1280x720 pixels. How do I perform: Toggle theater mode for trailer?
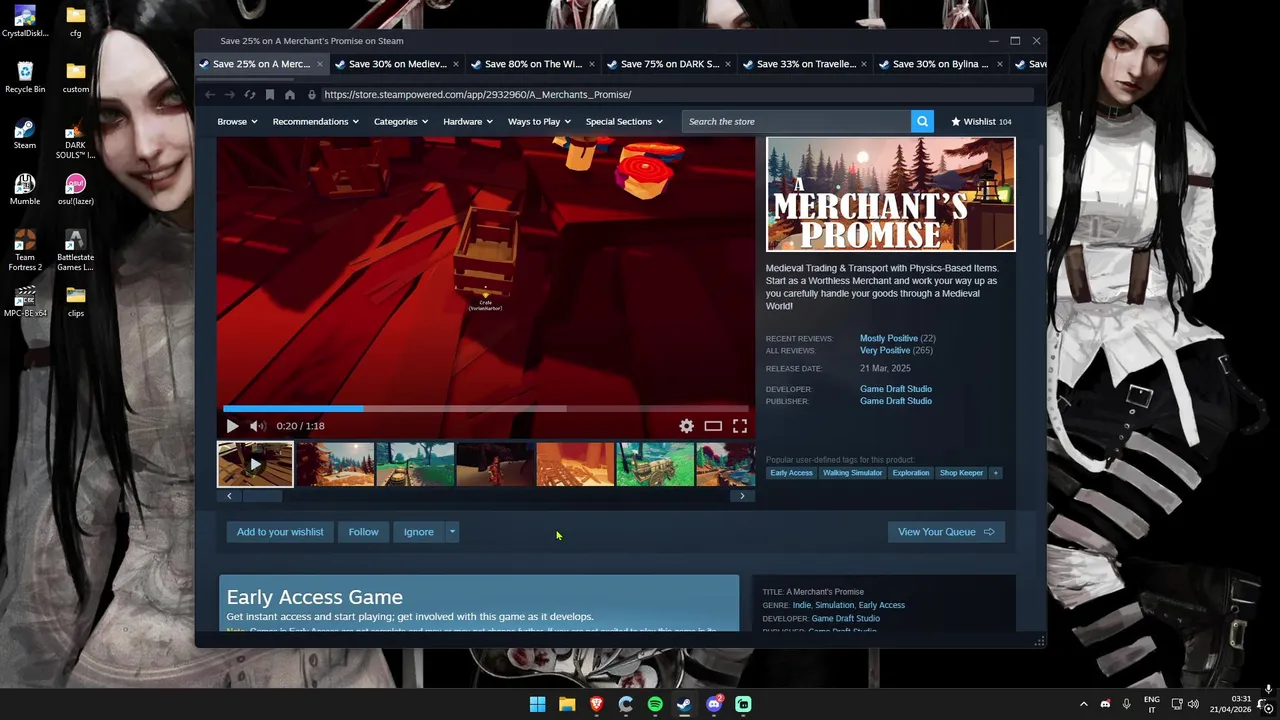click(713, 426)
